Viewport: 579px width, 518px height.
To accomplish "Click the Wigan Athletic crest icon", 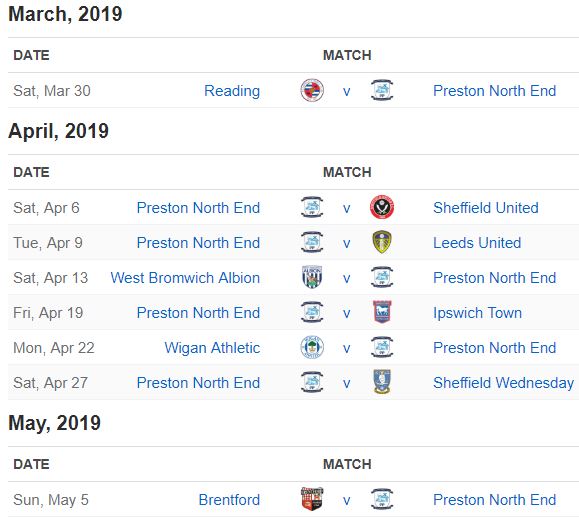I will point(312,347).
